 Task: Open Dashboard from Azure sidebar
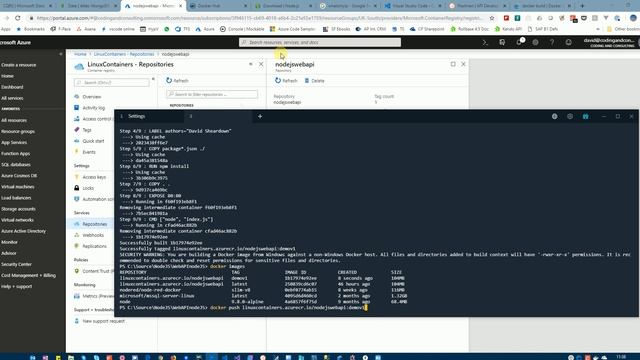pos(12,87)
